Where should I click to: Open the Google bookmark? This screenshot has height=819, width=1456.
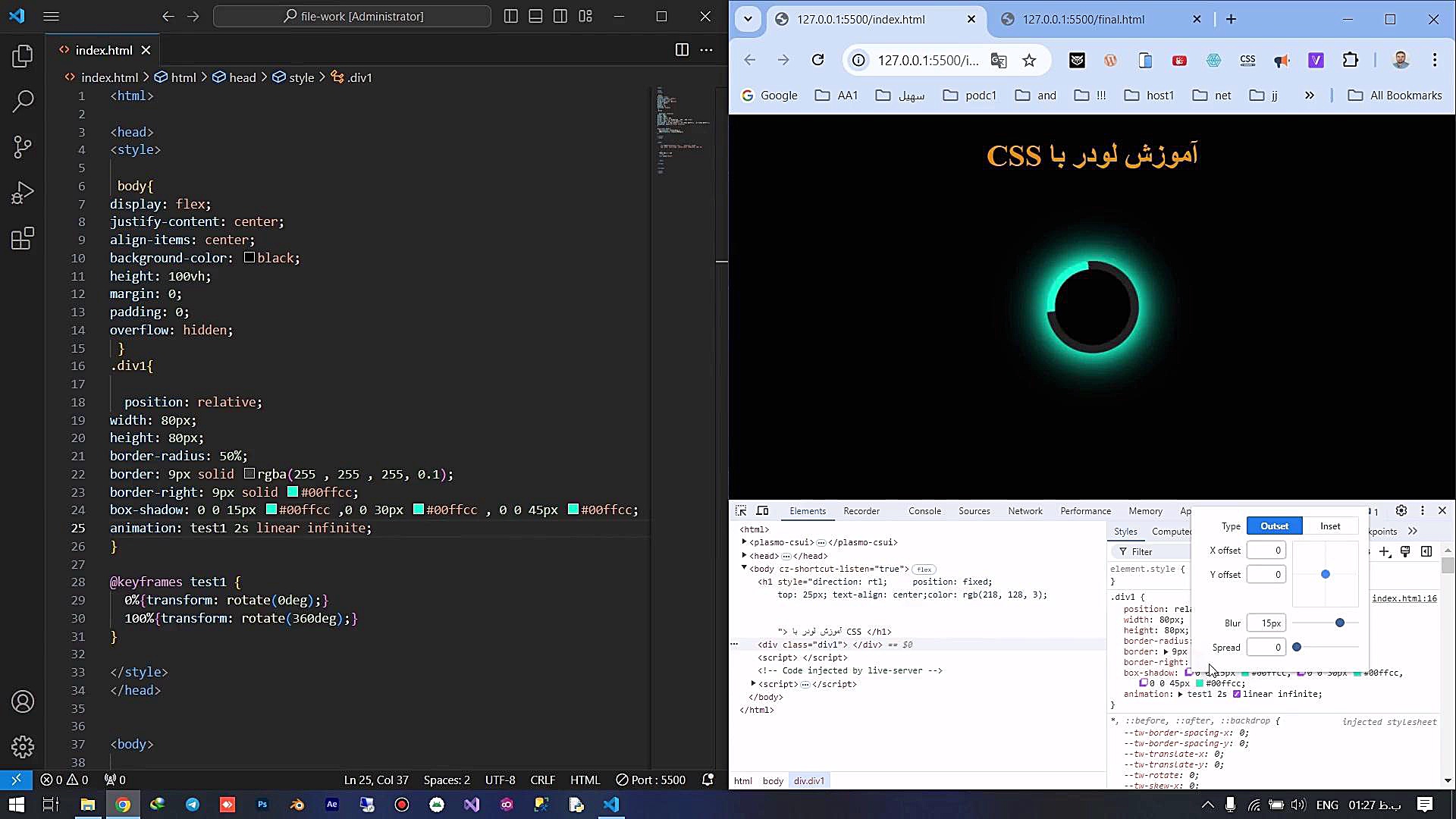769,95
